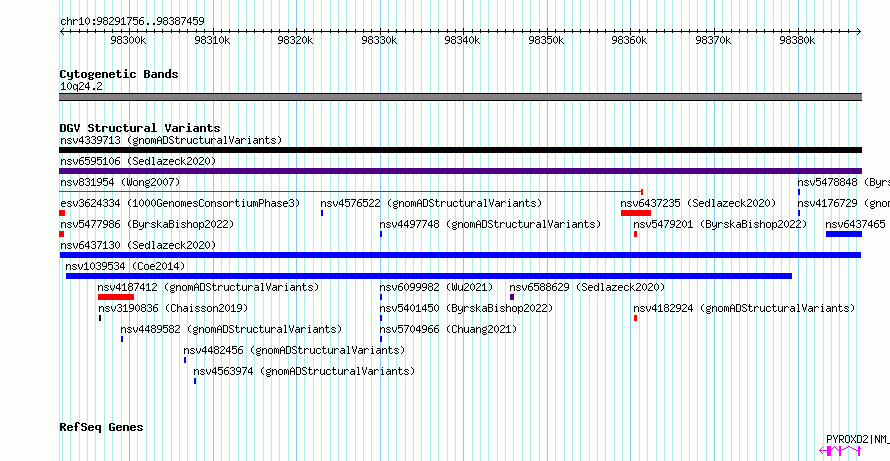890x461 pixels.
Task: Click the small blue nsv6099982 marker
Action: (x=381, y=297)
